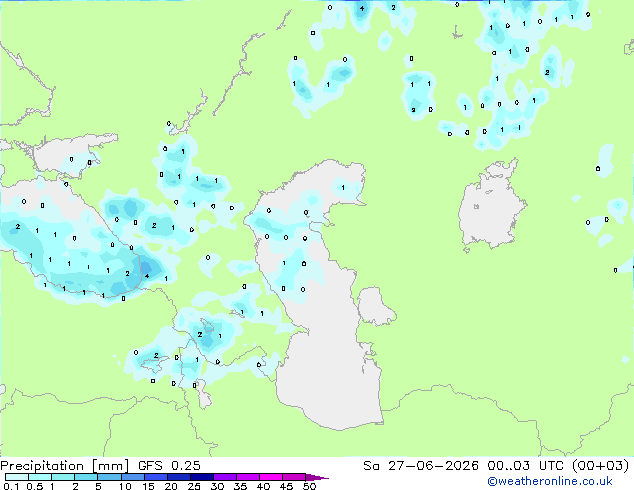Click the 25–30 mm dark blue swatch
This screenshot has width=634, height=490.
coord(202,477)
